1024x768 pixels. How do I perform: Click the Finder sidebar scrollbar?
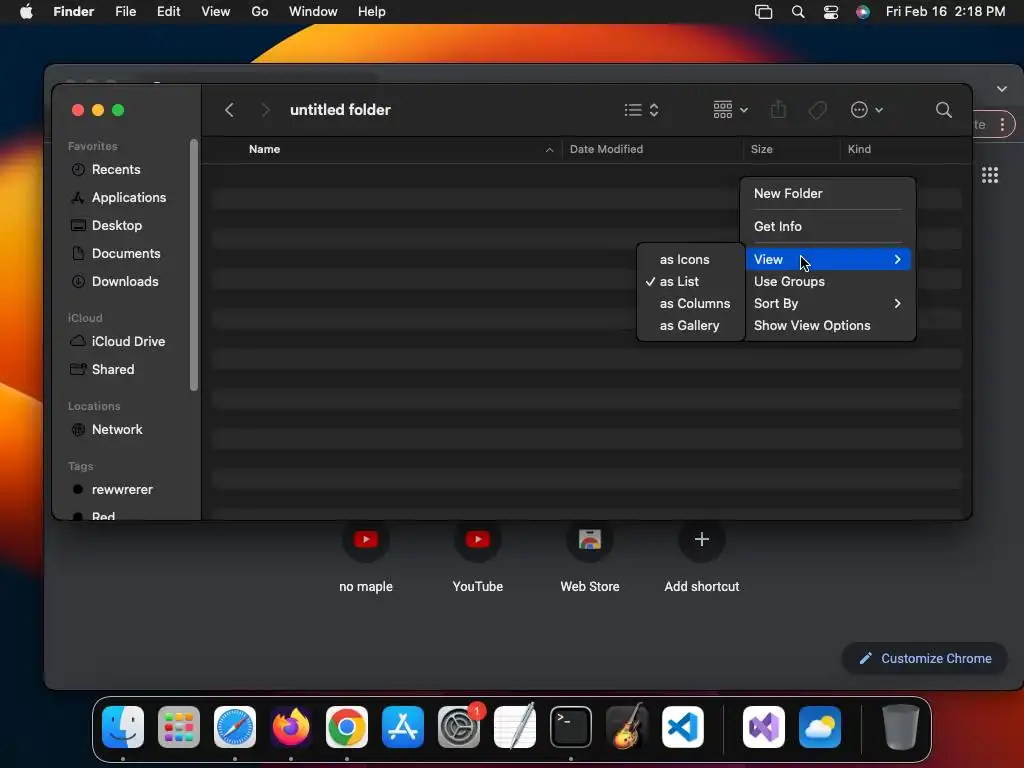click(193, 264)
